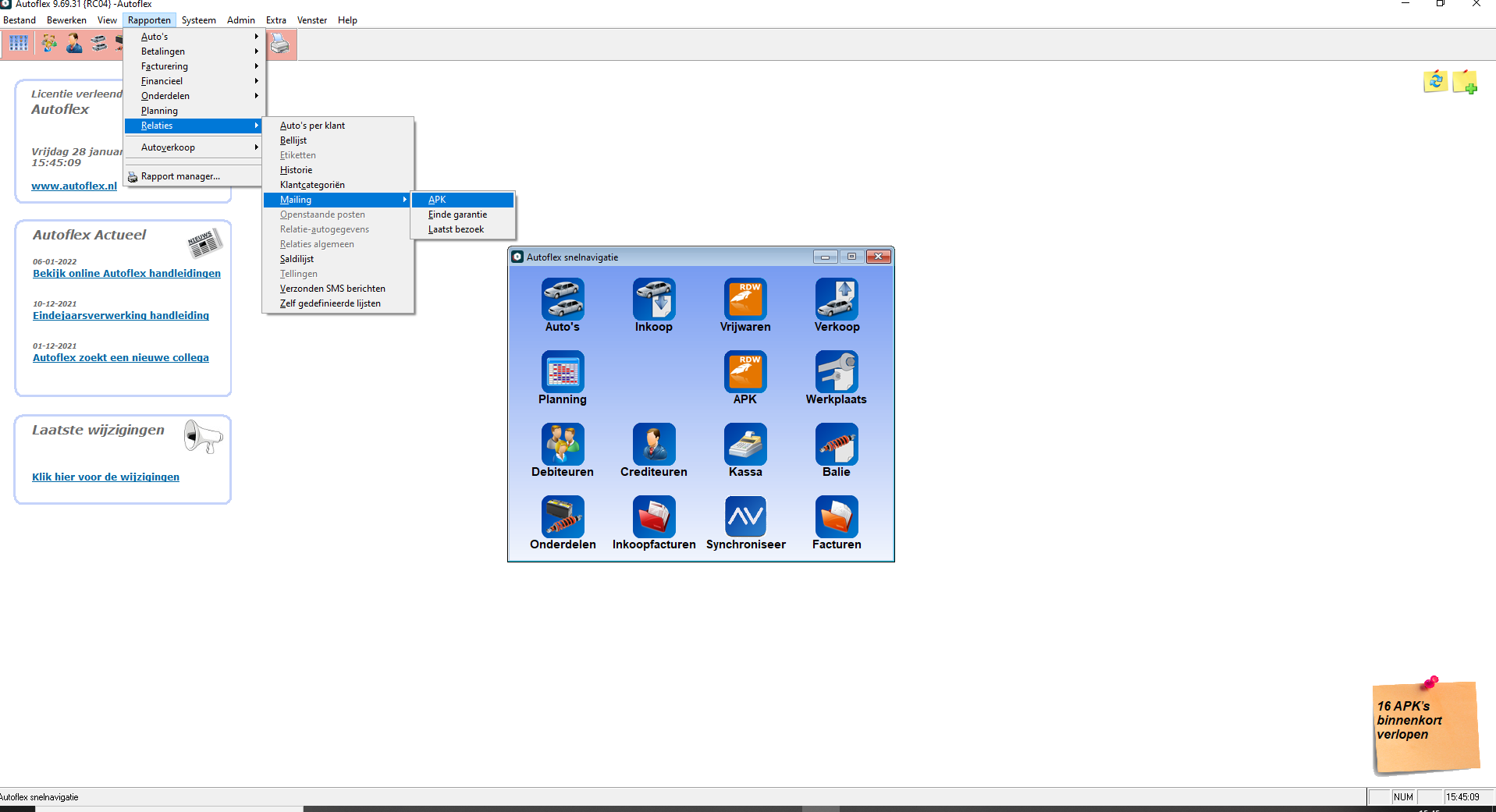Open the Extra menu
The width and height of the screenshot is (1496, 812).
point(275,20)
